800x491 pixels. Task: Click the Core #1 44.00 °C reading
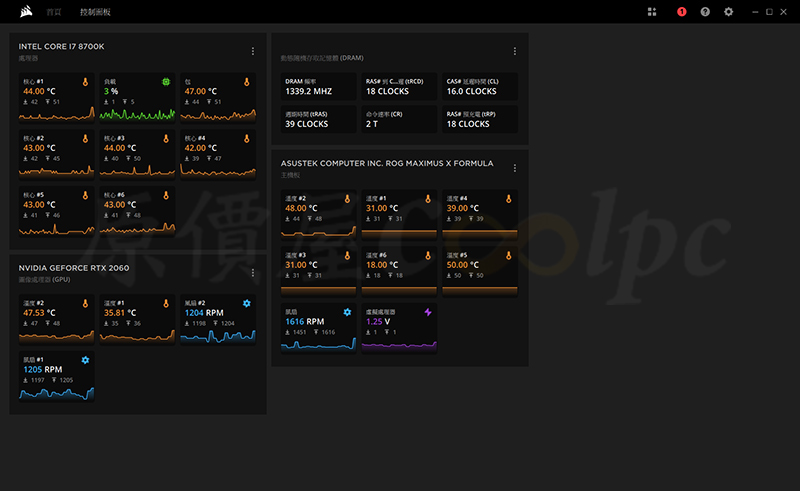[39, 91]
